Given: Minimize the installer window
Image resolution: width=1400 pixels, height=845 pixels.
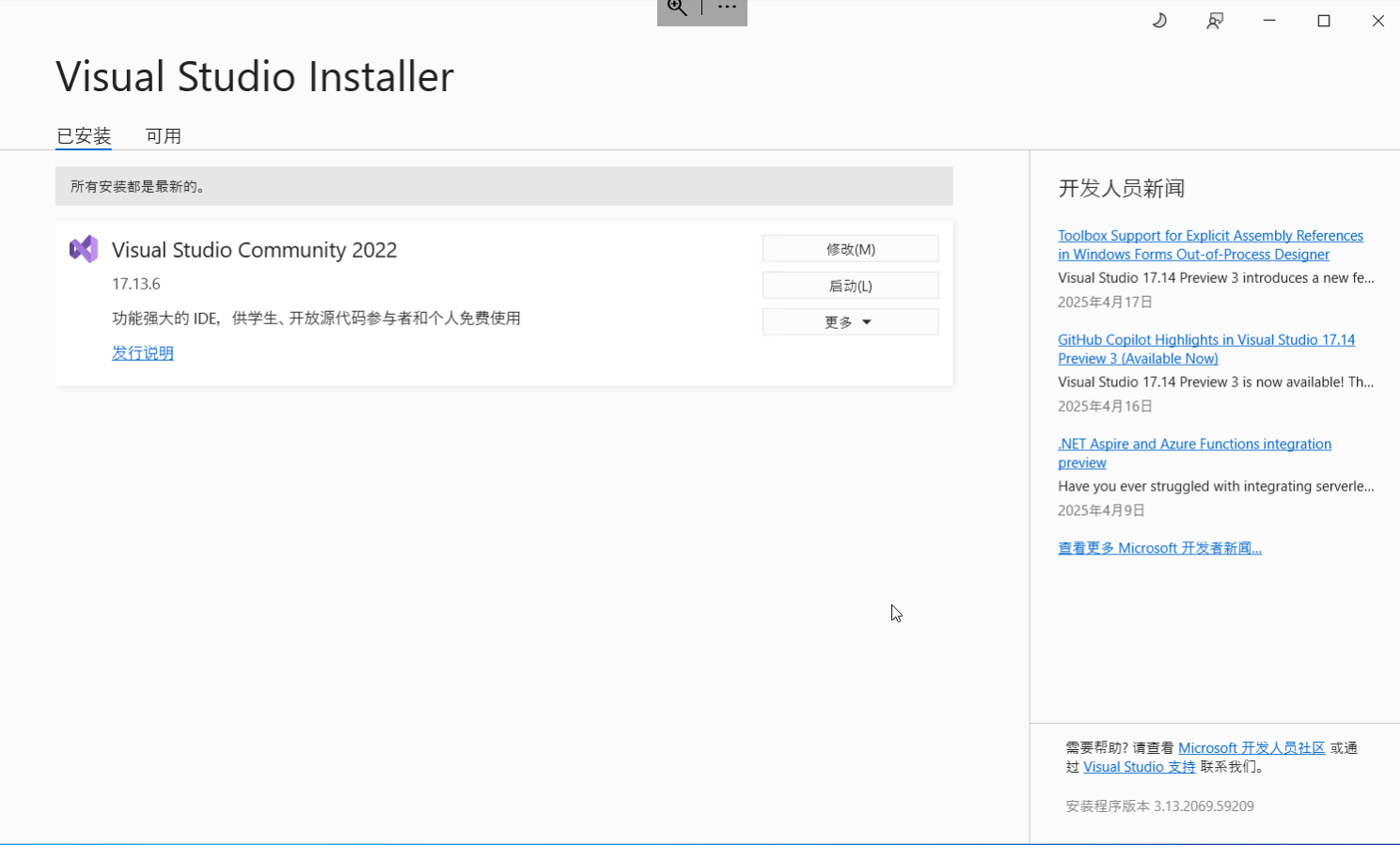Looking at the screenshot, I should click(x=1269, y=21).
